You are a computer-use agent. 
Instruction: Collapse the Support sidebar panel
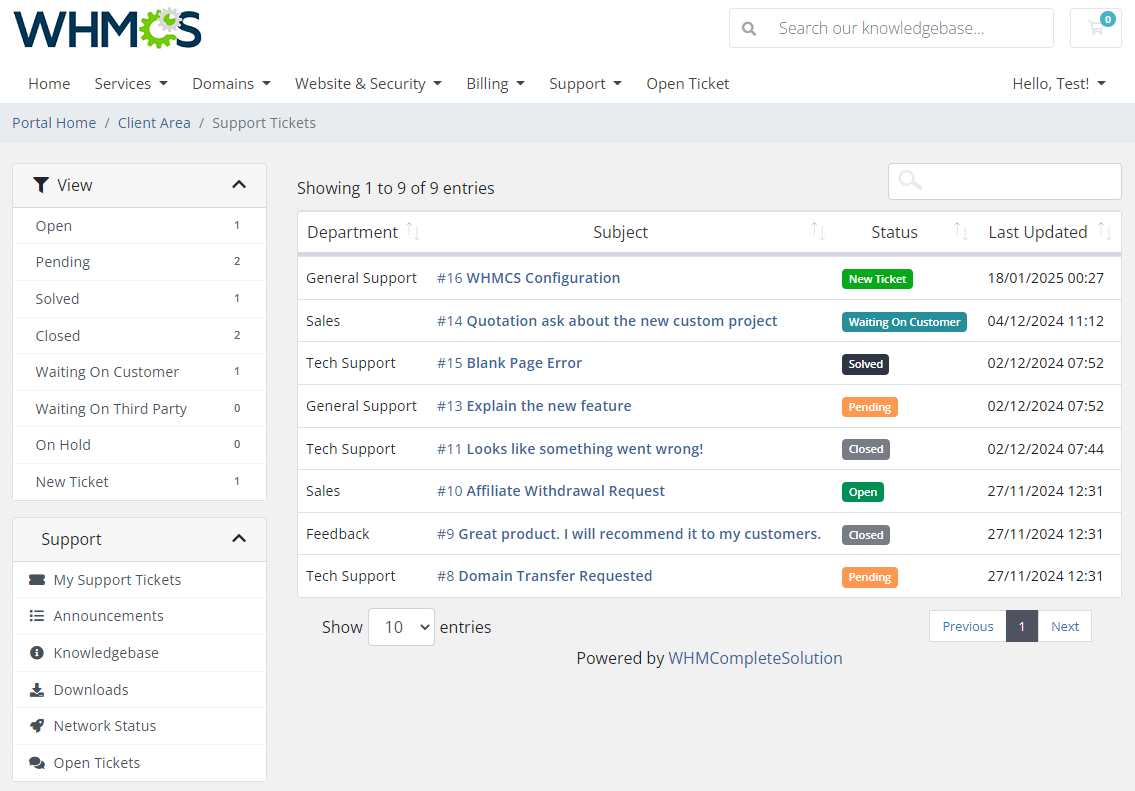[x=239, y=539]
